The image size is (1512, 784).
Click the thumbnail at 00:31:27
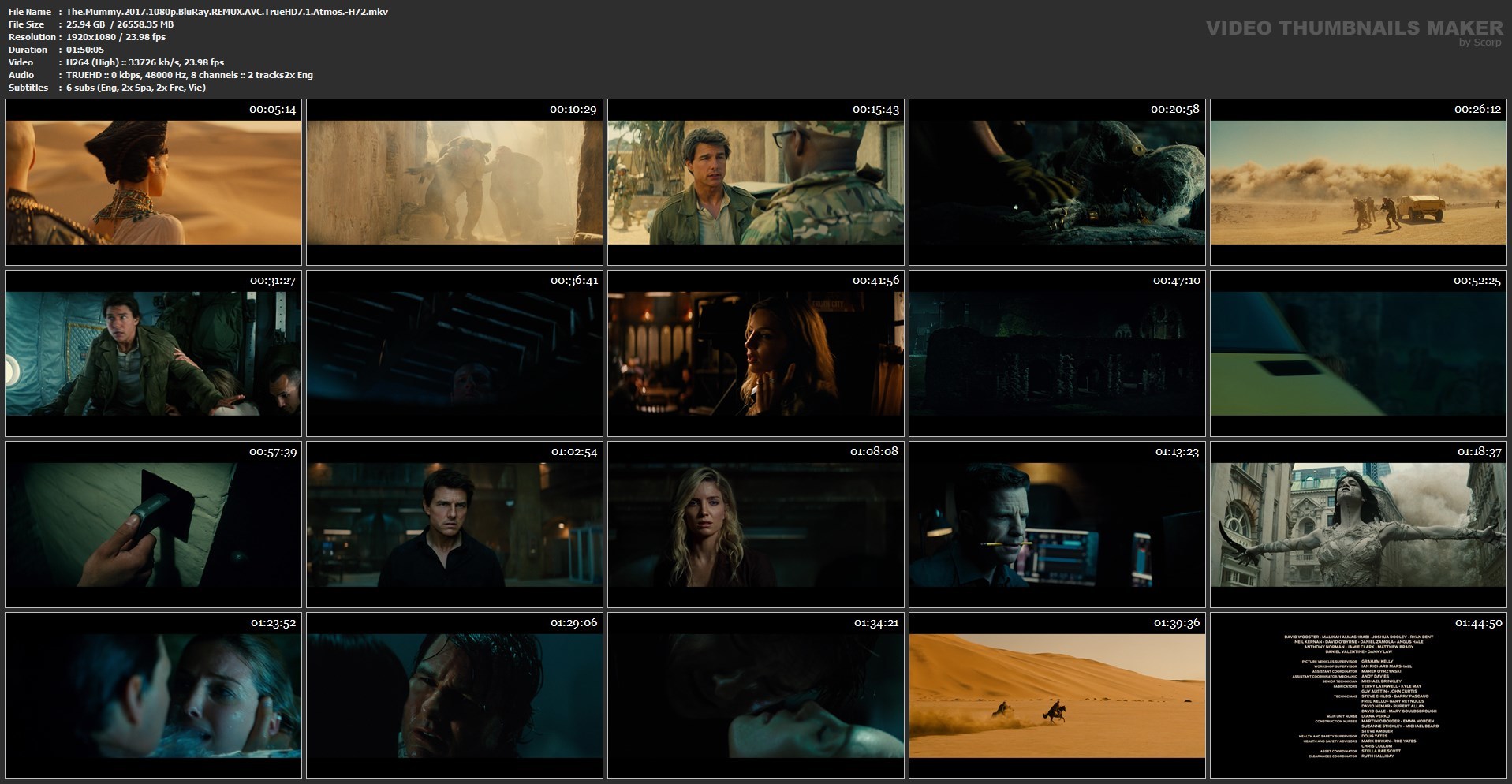pyautogui.click(x=153, y=353)
